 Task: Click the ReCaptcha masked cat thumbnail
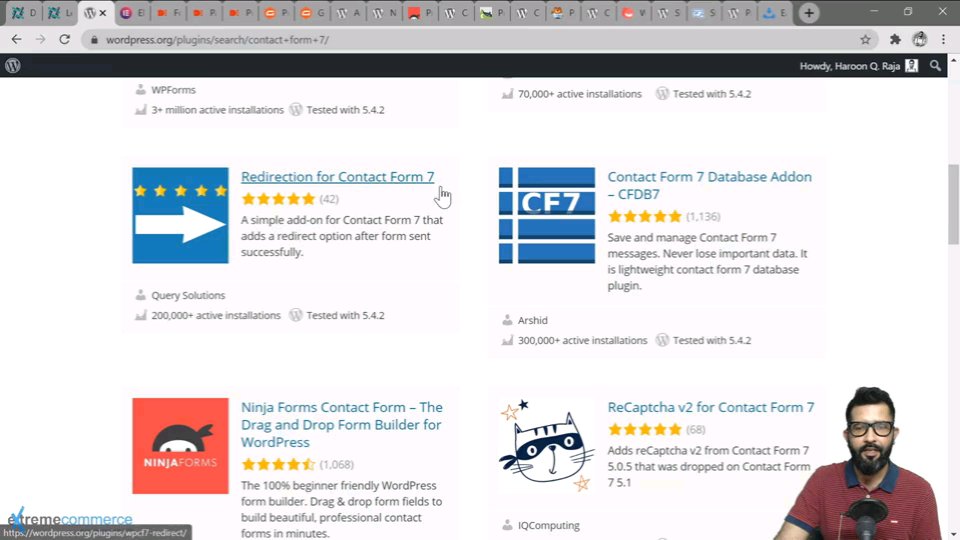click(547, 446)
